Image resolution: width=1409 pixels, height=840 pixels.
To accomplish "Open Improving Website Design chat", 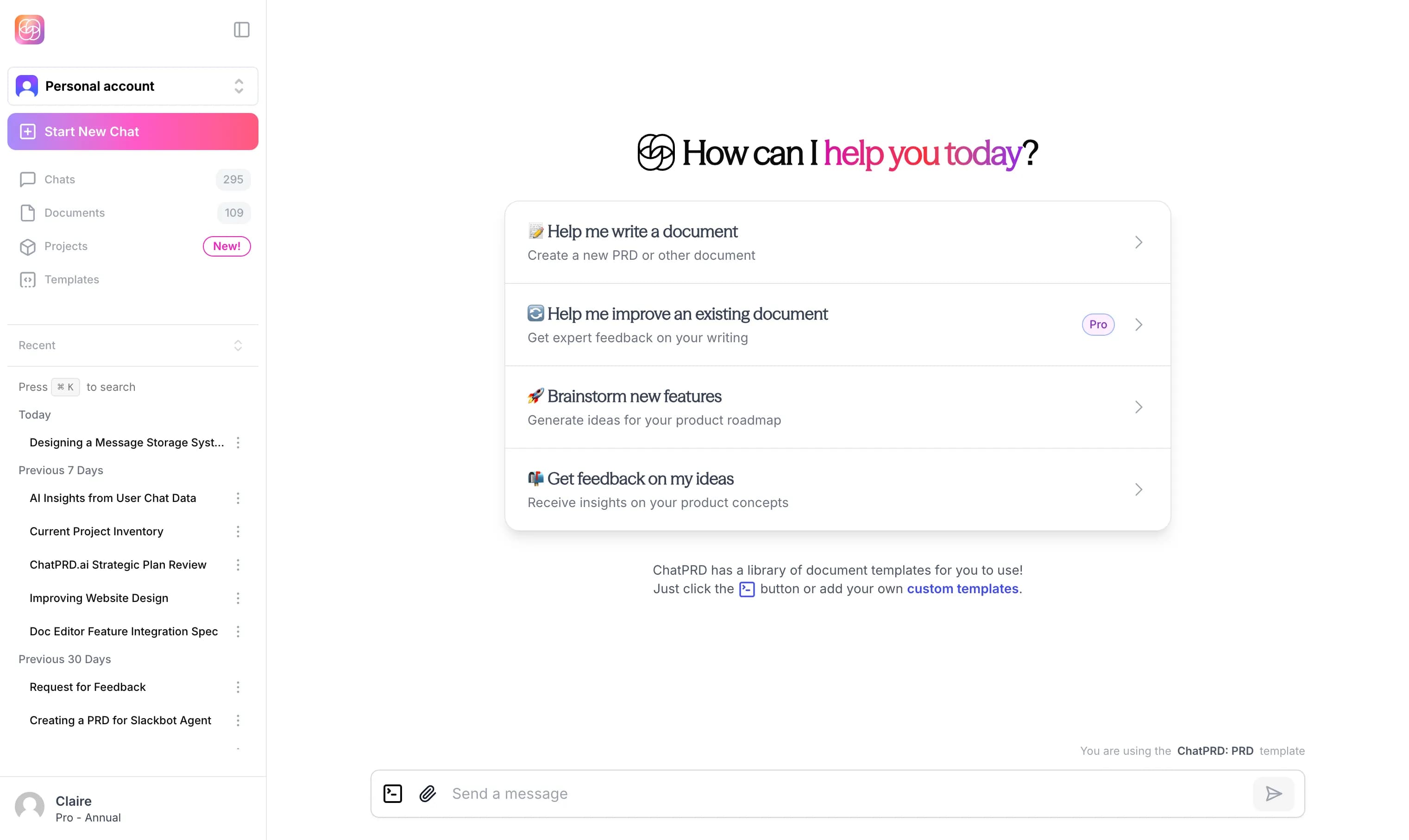I will pos(99,598).
